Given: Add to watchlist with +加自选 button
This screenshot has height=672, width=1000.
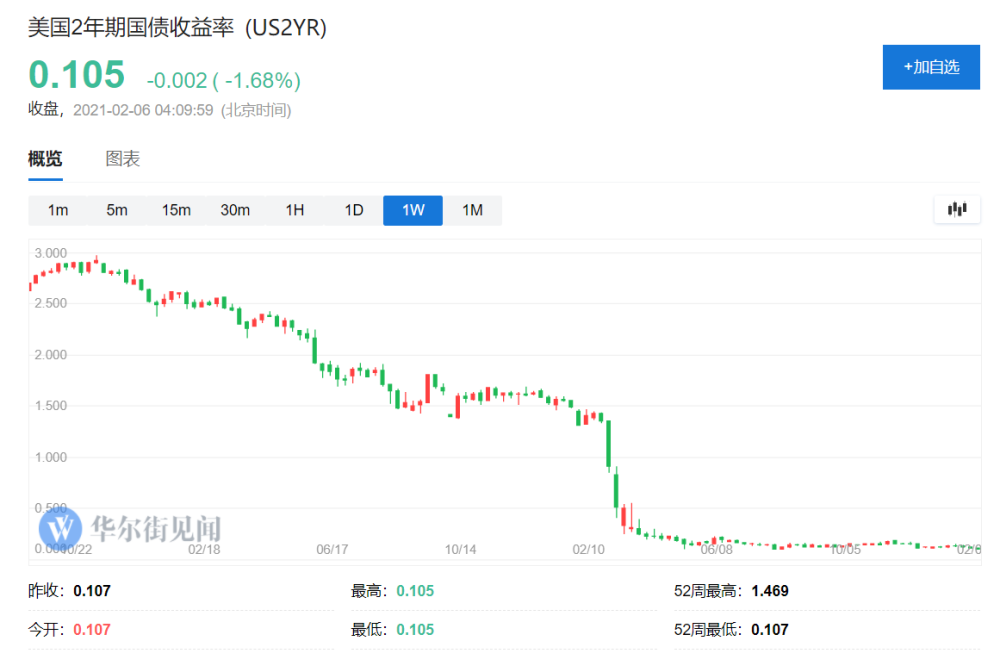Looking at the screenshot, I should 931,67.
